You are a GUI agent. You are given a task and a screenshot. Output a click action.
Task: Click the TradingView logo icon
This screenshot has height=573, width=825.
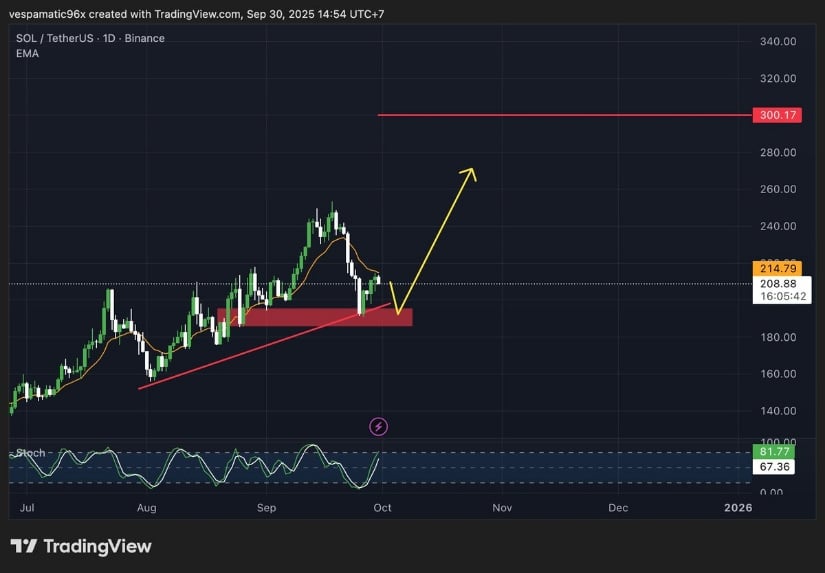pyautogui.click(x=24, y=546)
